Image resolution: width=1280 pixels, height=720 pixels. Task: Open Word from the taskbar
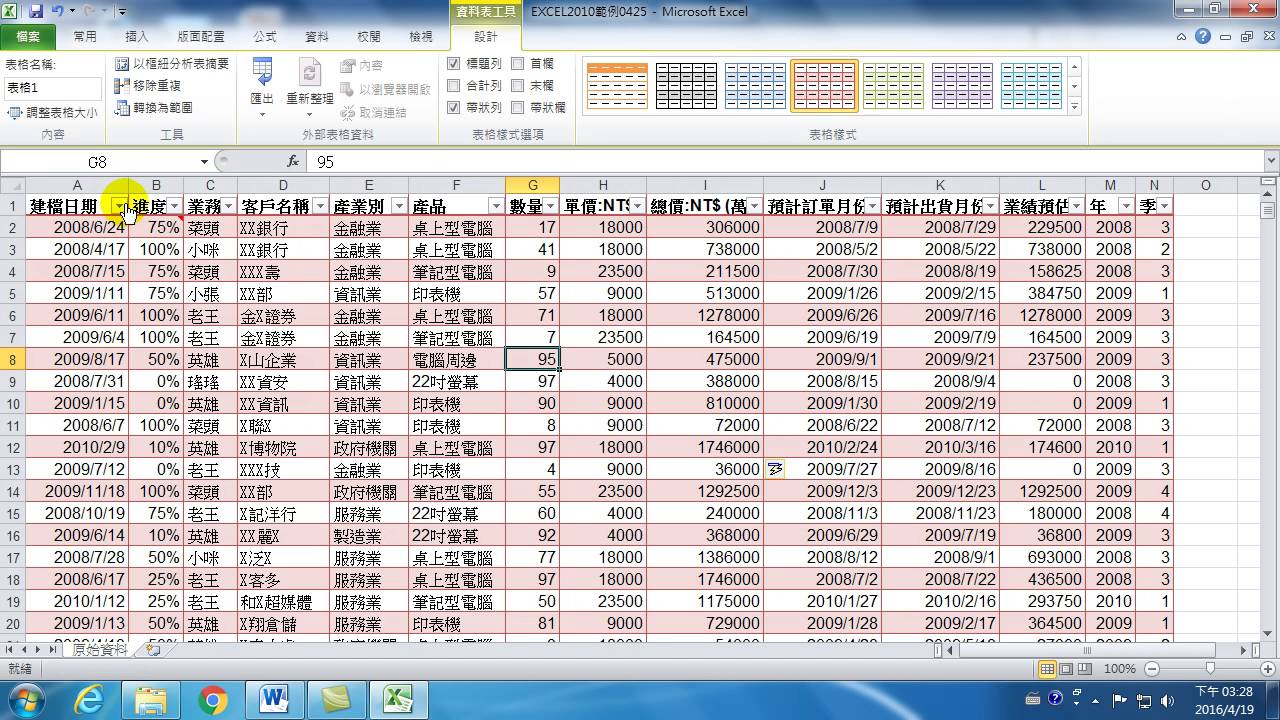[273, 698]
